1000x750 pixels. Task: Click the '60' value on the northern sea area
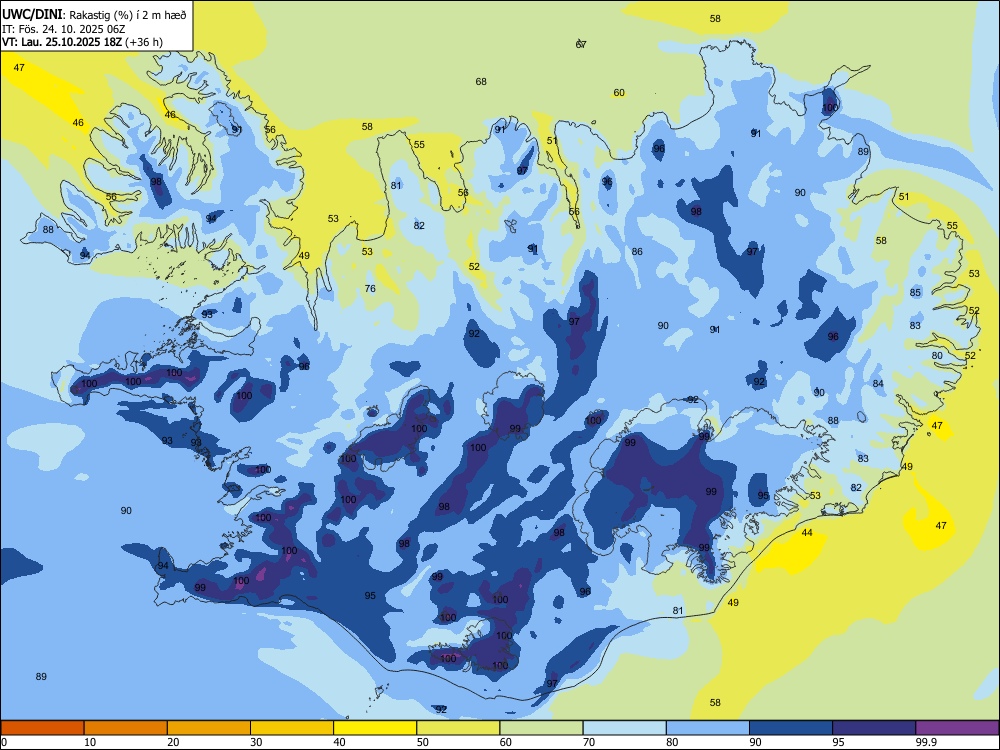coord(619,93)
